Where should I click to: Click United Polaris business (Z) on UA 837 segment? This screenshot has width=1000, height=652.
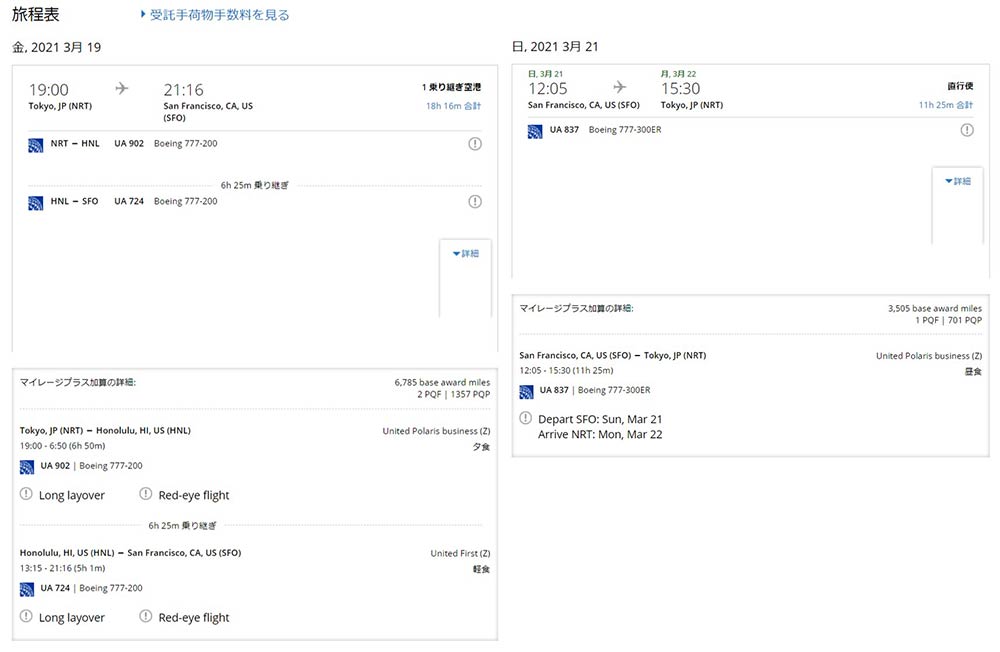point(929,356)
